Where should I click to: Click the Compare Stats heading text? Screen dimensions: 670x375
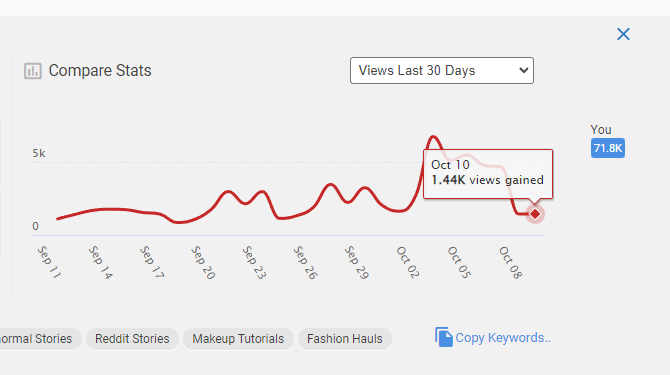tap(100, 70)
